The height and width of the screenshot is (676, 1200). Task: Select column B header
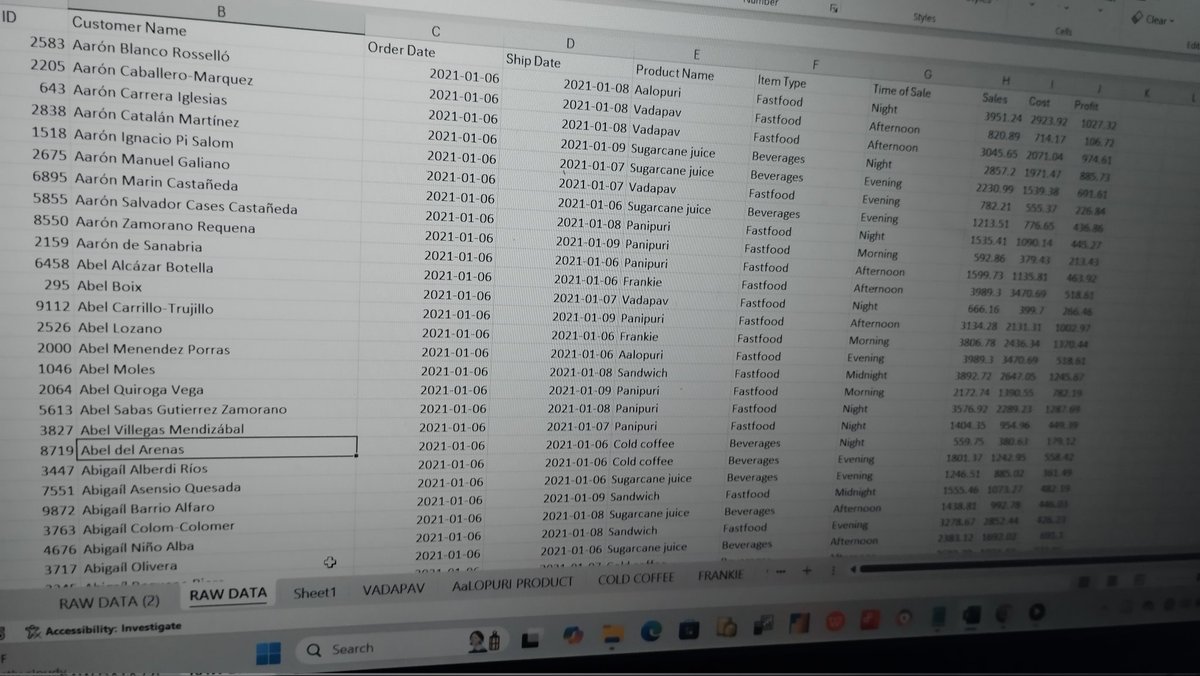222,11
